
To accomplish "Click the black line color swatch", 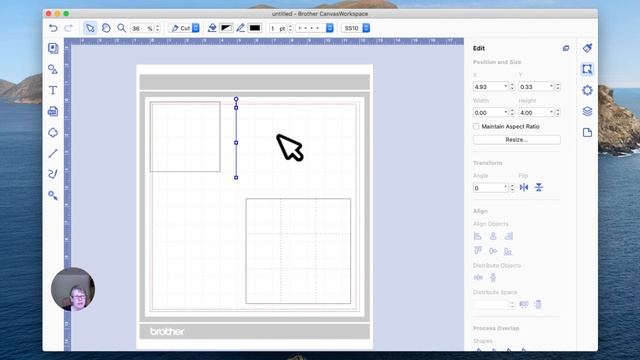I will [255, 28].
